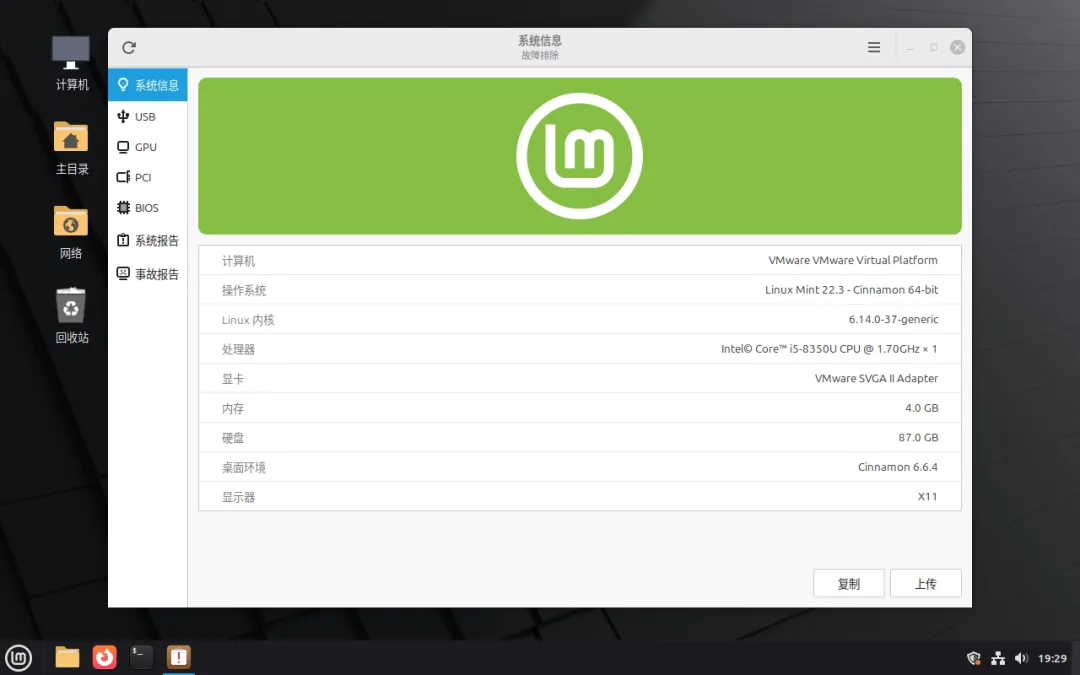Viewport: 1080px width, 675px height.
Task: Click the Linux 内核 row label
Action: (x=248, y=320)
